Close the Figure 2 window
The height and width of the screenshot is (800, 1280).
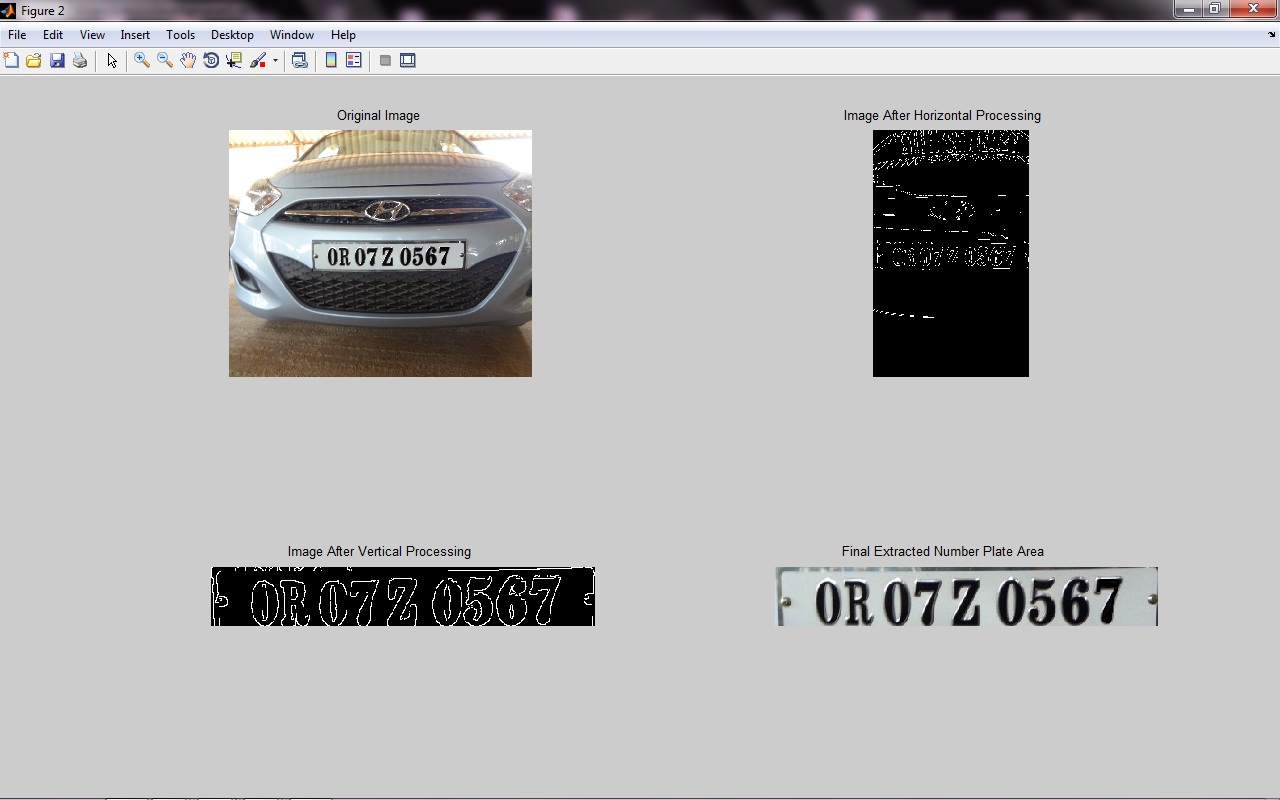(1253, 9)
